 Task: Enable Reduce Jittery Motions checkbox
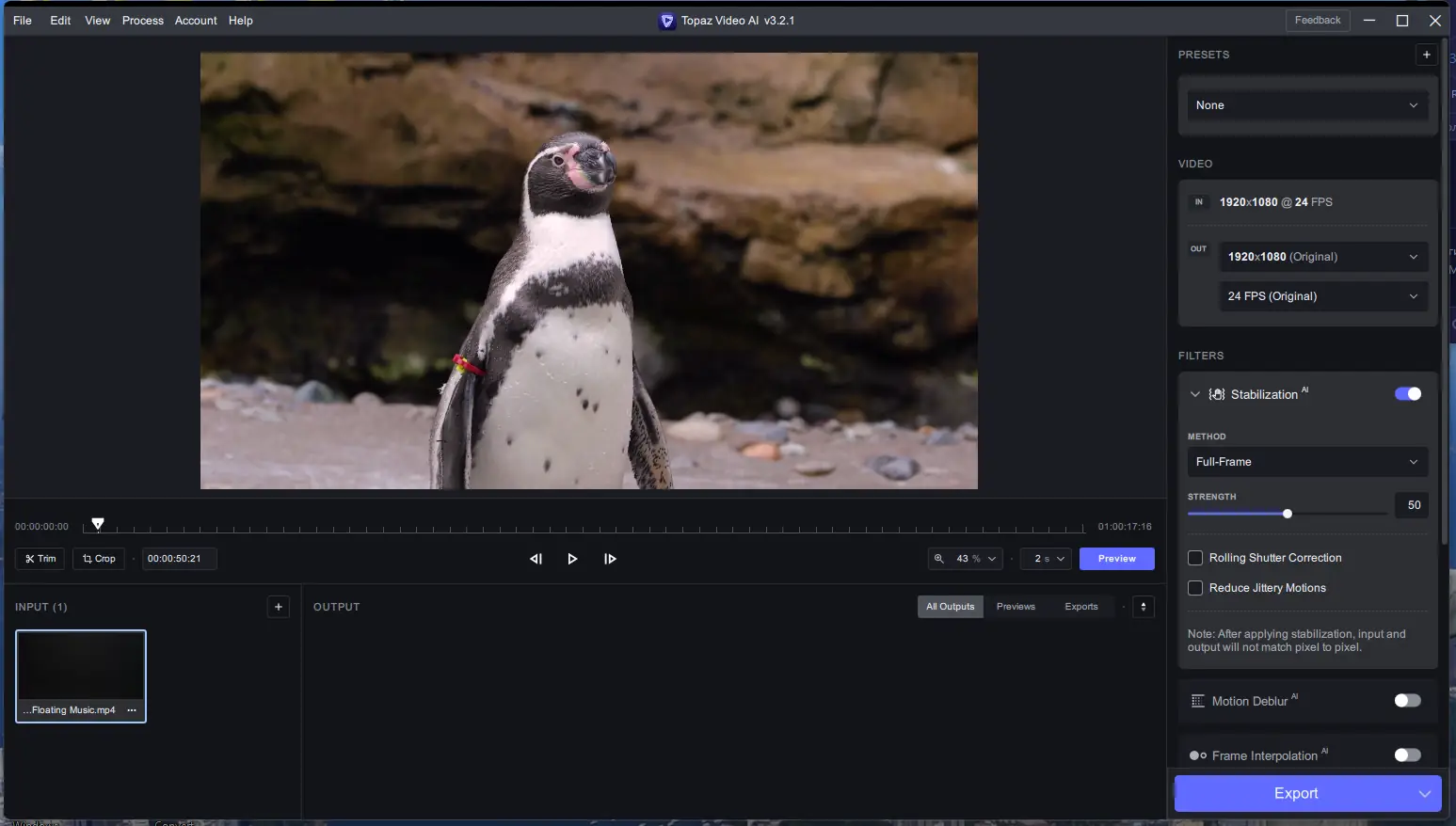tap(1195, 588)
